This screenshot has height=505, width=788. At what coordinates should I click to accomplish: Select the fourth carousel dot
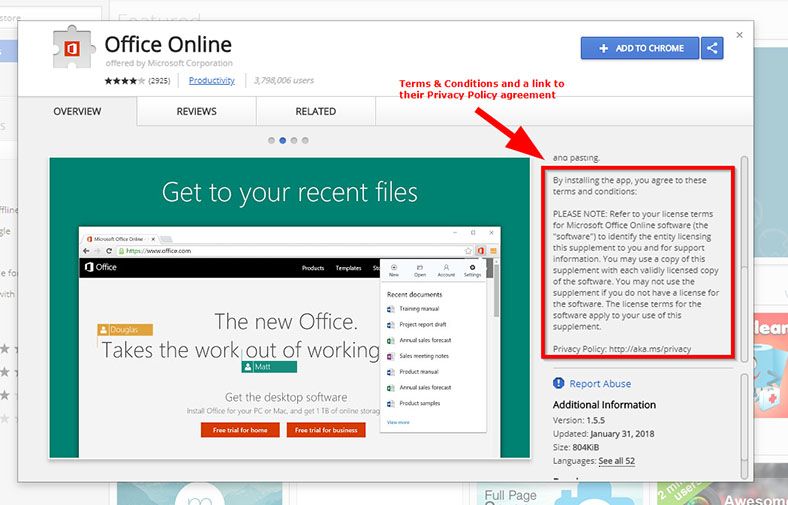coord(305,141)
